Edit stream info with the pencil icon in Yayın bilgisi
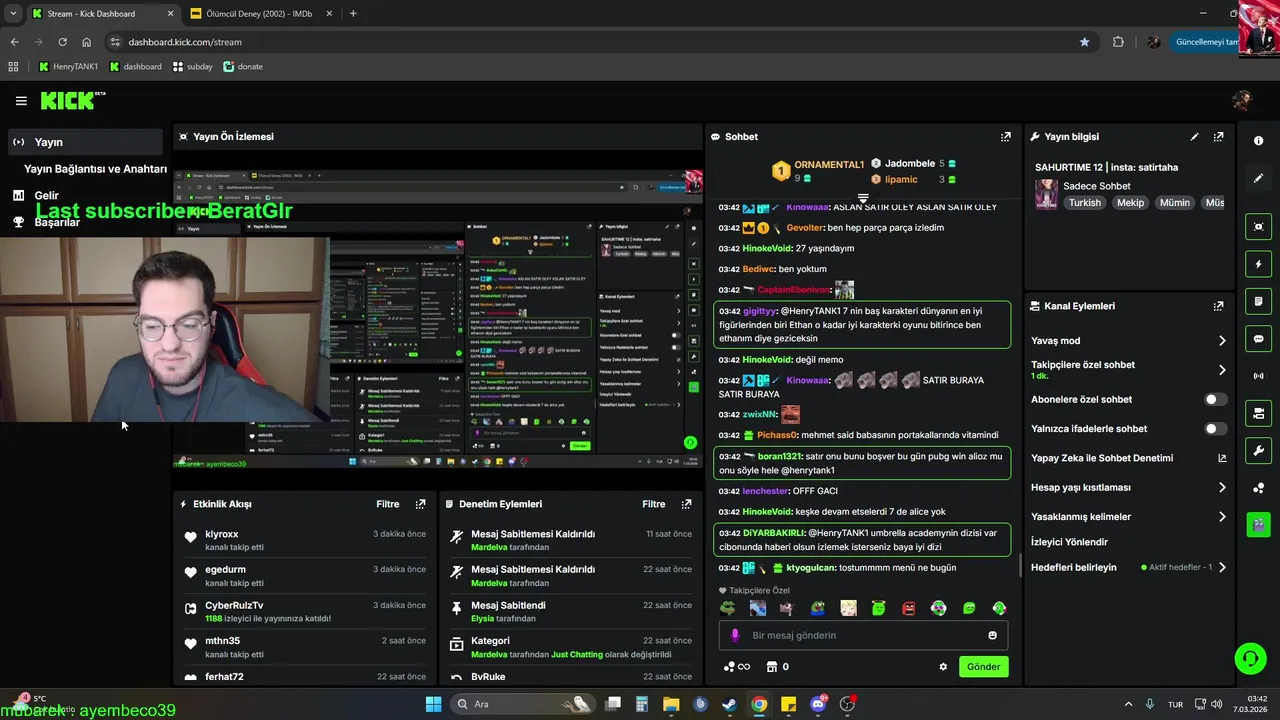Image resolution: width=1280 pixels, height=720 pixels. click(x=1194, y=137)
